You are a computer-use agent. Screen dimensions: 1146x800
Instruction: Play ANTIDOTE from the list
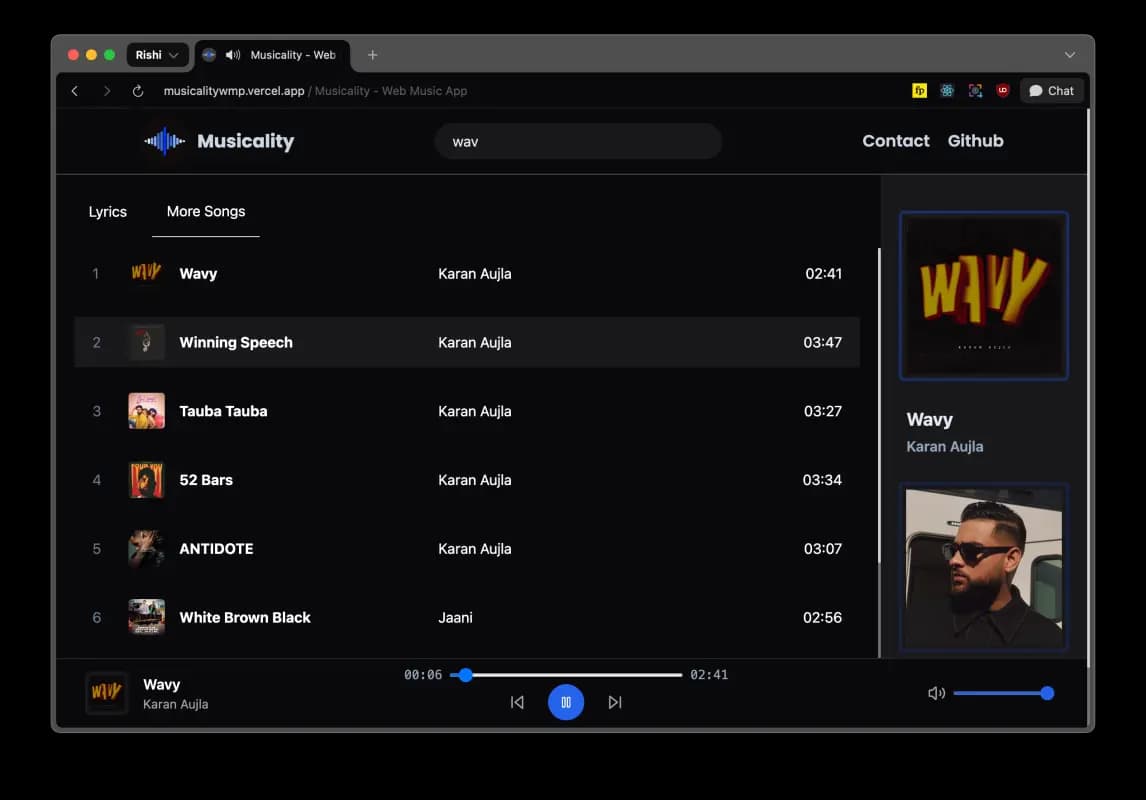(467, 548)
